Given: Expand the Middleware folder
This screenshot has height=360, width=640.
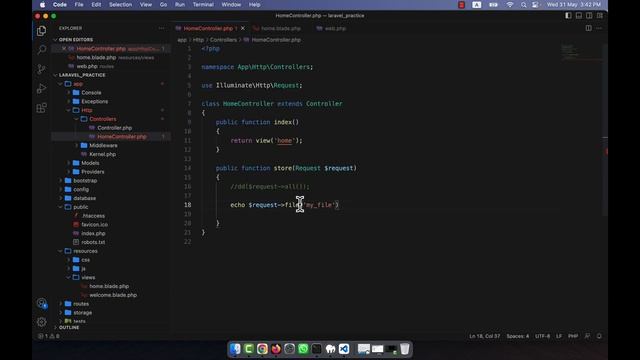Looking at the screenshot, I should (103, 145).
